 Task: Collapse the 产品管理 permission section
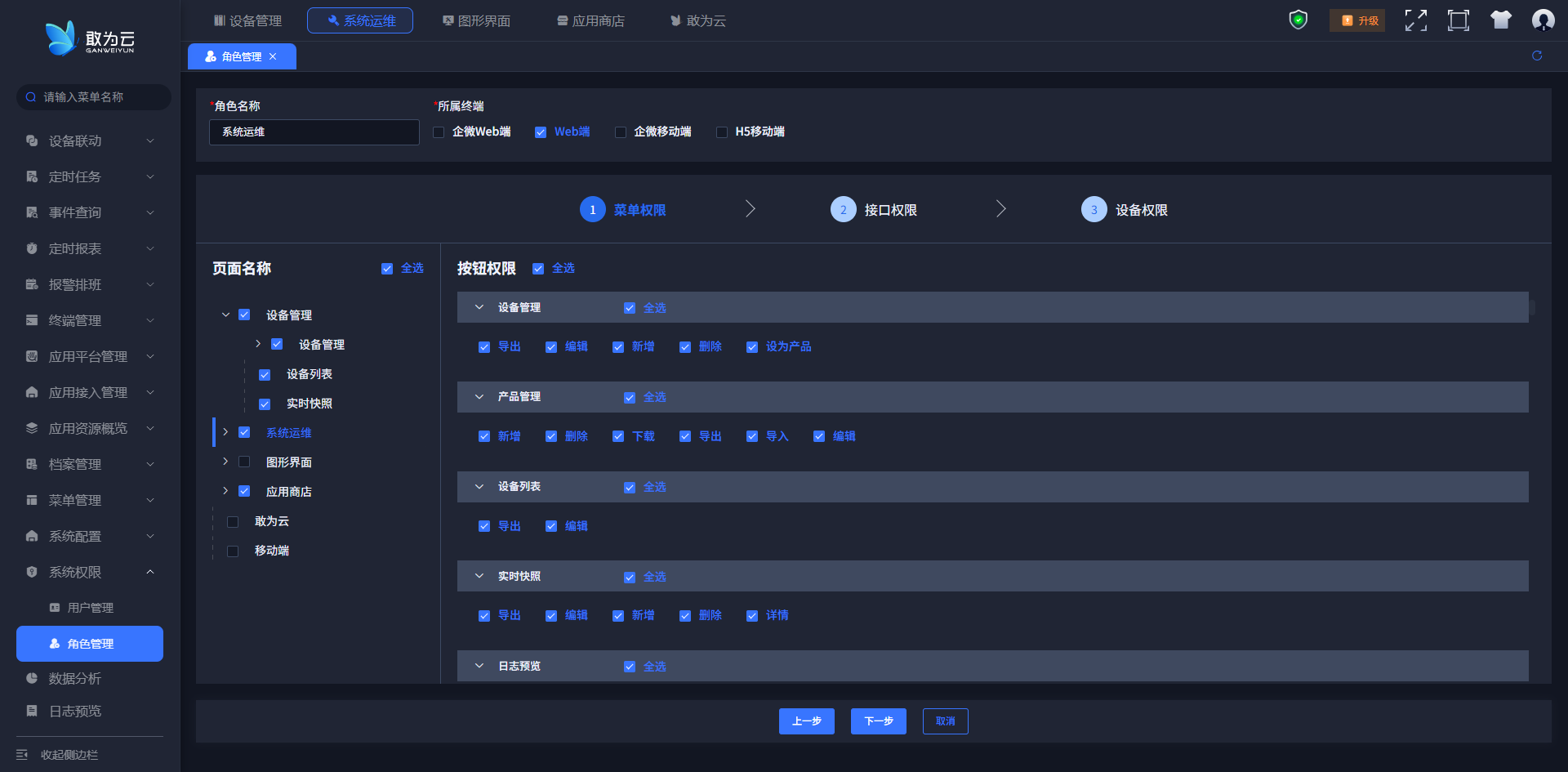tap(479, 397)
